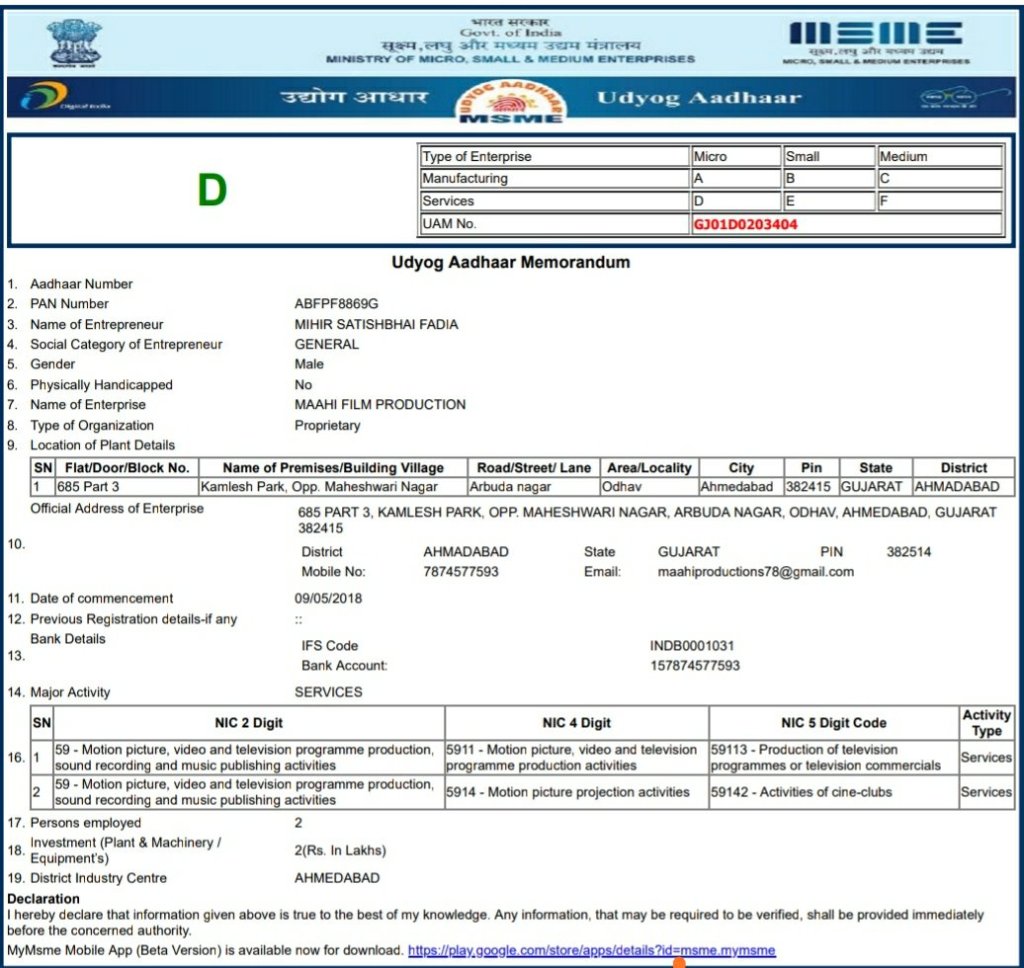This screenshot has height=968, width=1024.
Task: Click the Digital India logo
Action: pyautogui.click(x=64, y=98)
